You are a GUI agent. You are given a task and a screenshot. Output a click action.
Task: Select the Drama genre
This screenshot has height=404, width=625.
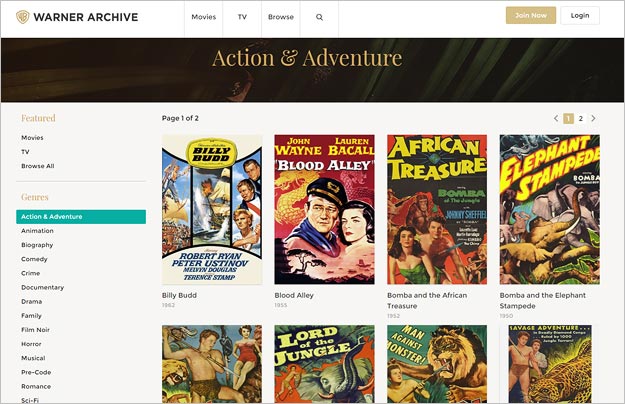pyautogui.click(x=31, y=301)
